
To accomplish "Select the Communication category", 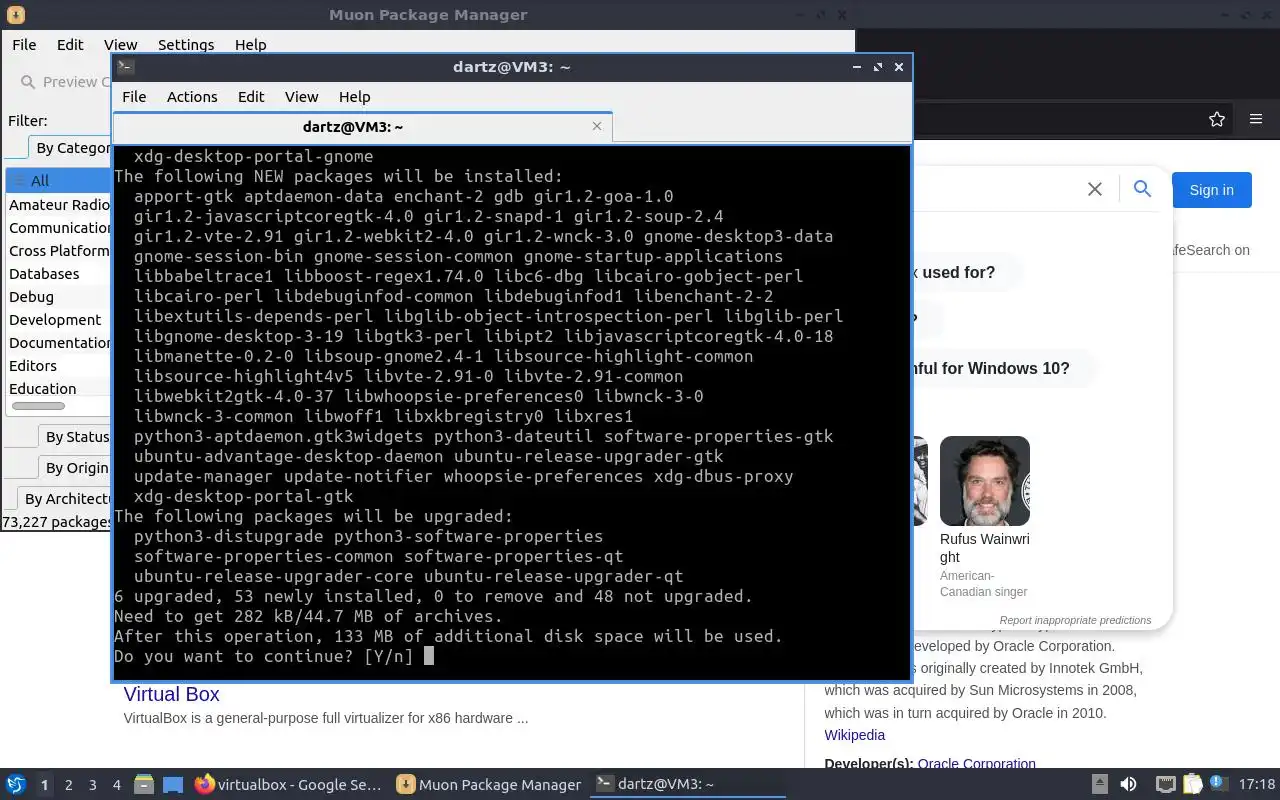I will (x=59, y=227).
